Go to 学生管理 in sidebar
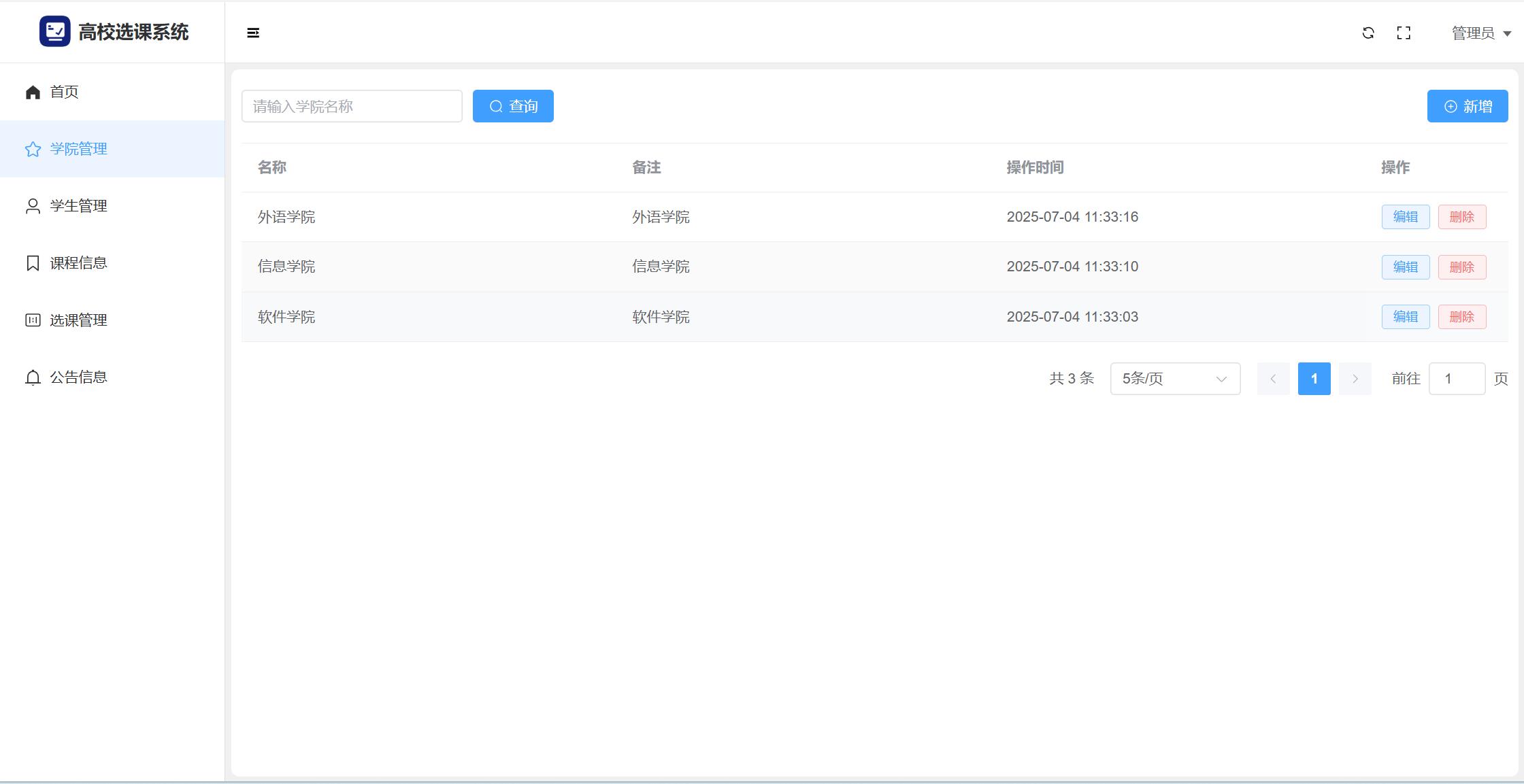Screen dimensions: 1524x784 point(78,206)
